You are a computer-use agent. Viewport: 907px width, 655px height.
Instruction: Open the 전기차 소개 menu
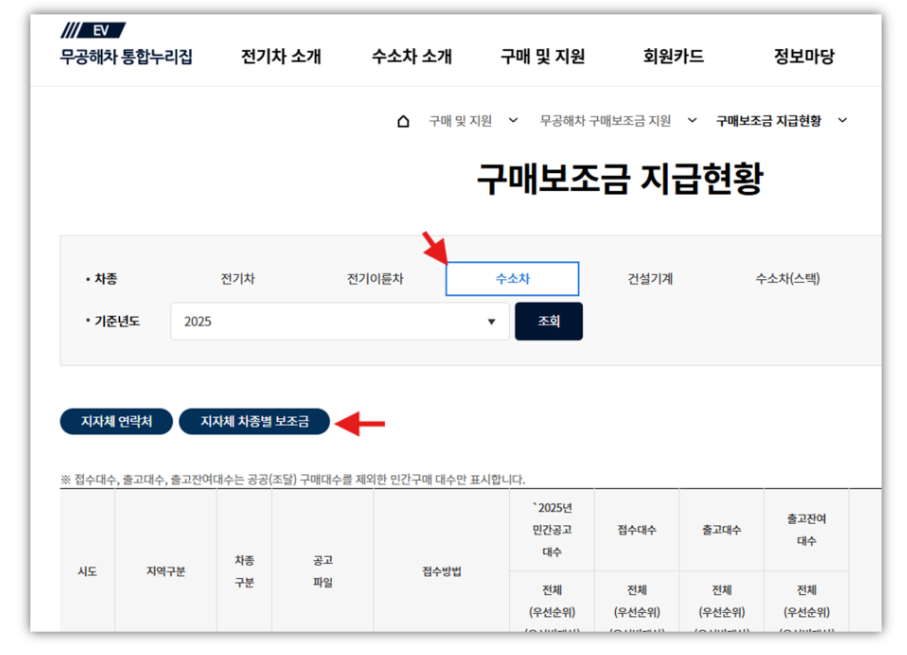click(281, 57)
